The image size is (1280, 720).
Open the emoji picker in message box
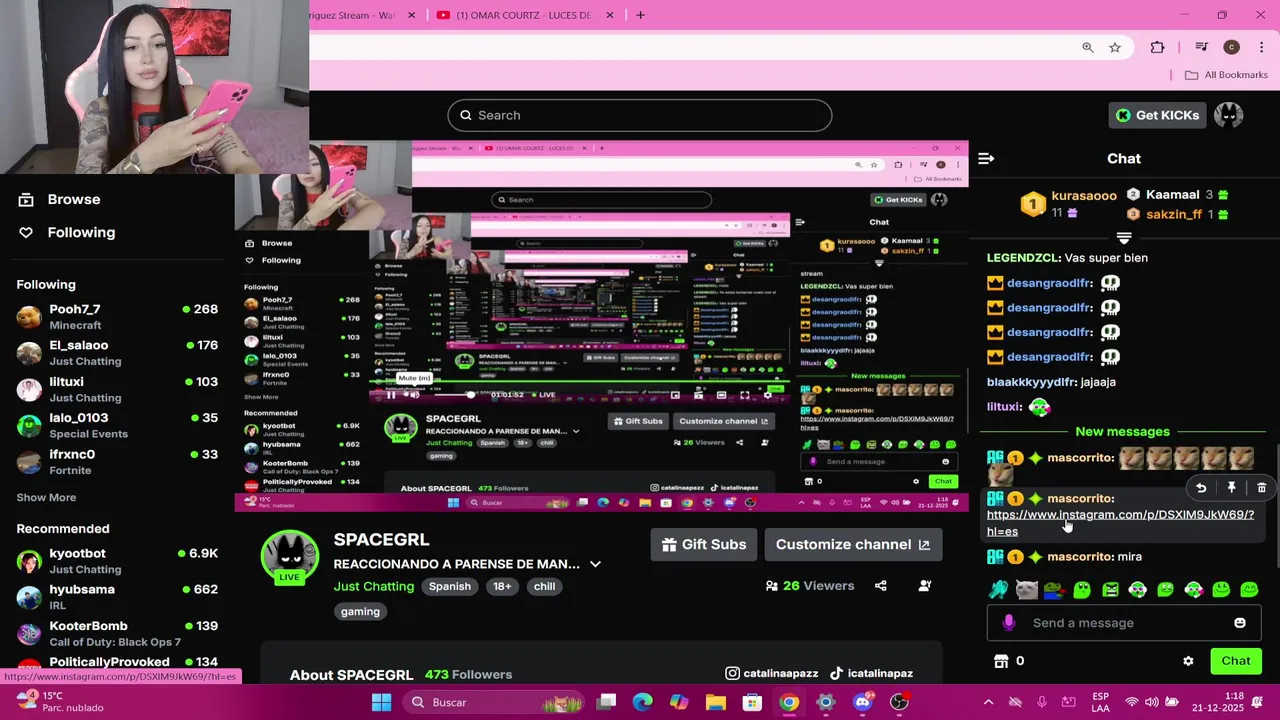pyautogui.click(x=1240, y=623)
